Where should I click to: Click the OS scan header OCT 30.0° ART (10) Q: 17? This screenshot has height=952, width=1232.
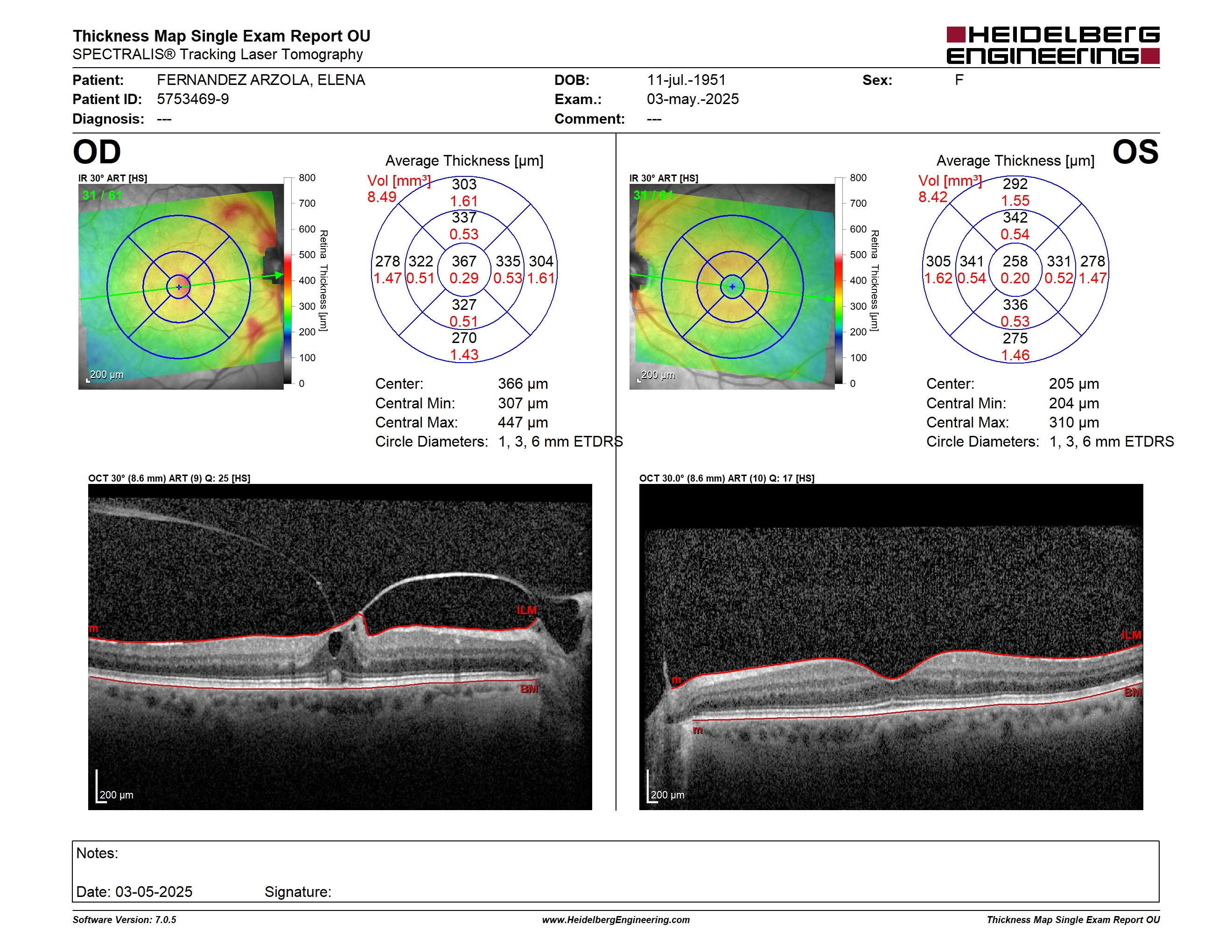click(727, 478)
